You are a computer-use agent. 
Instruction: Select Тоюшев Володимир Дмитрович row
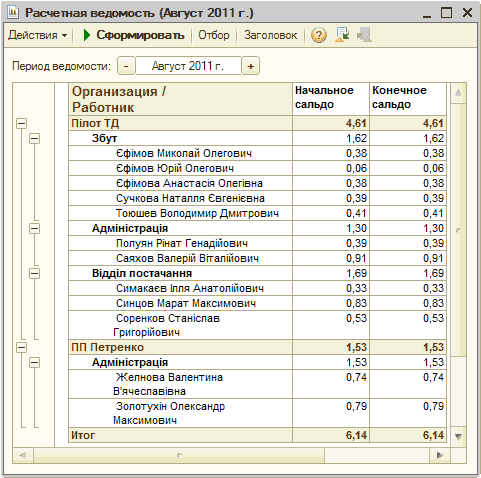point(257,213)
